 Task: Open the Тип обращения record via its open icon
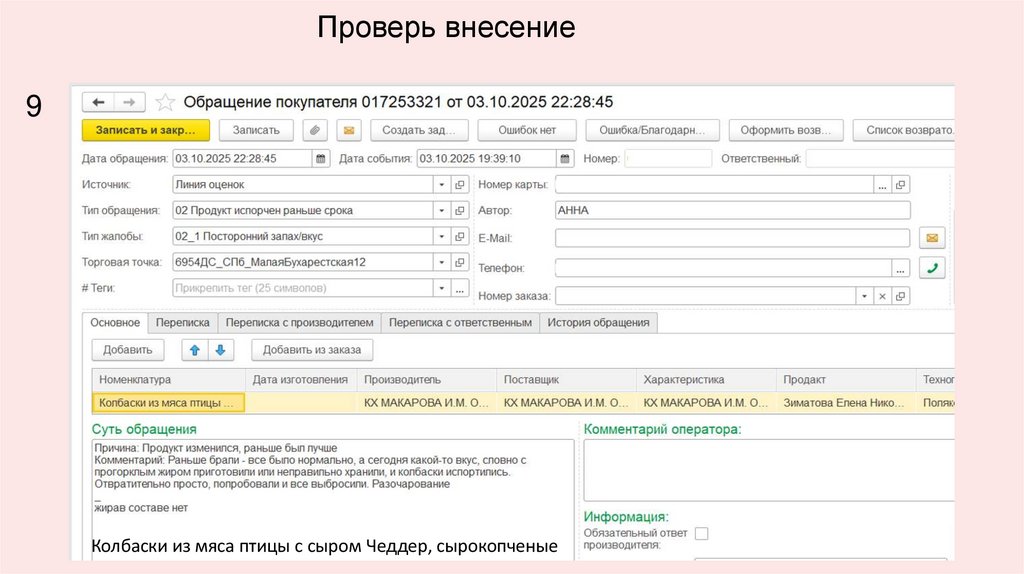pos(460,210)
